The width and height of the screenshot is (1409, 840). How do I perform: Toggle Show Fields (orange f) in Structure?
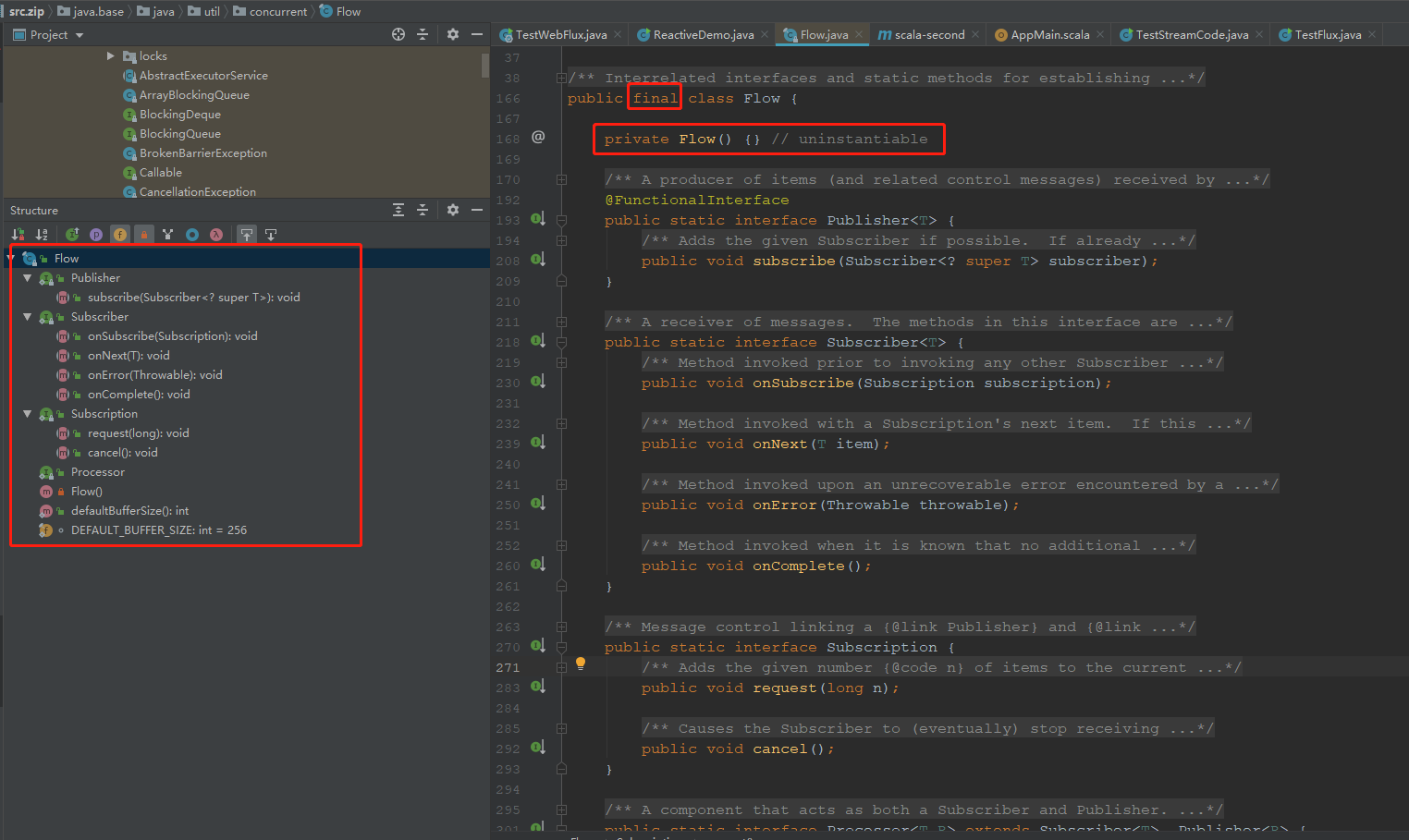pos(120,235)
